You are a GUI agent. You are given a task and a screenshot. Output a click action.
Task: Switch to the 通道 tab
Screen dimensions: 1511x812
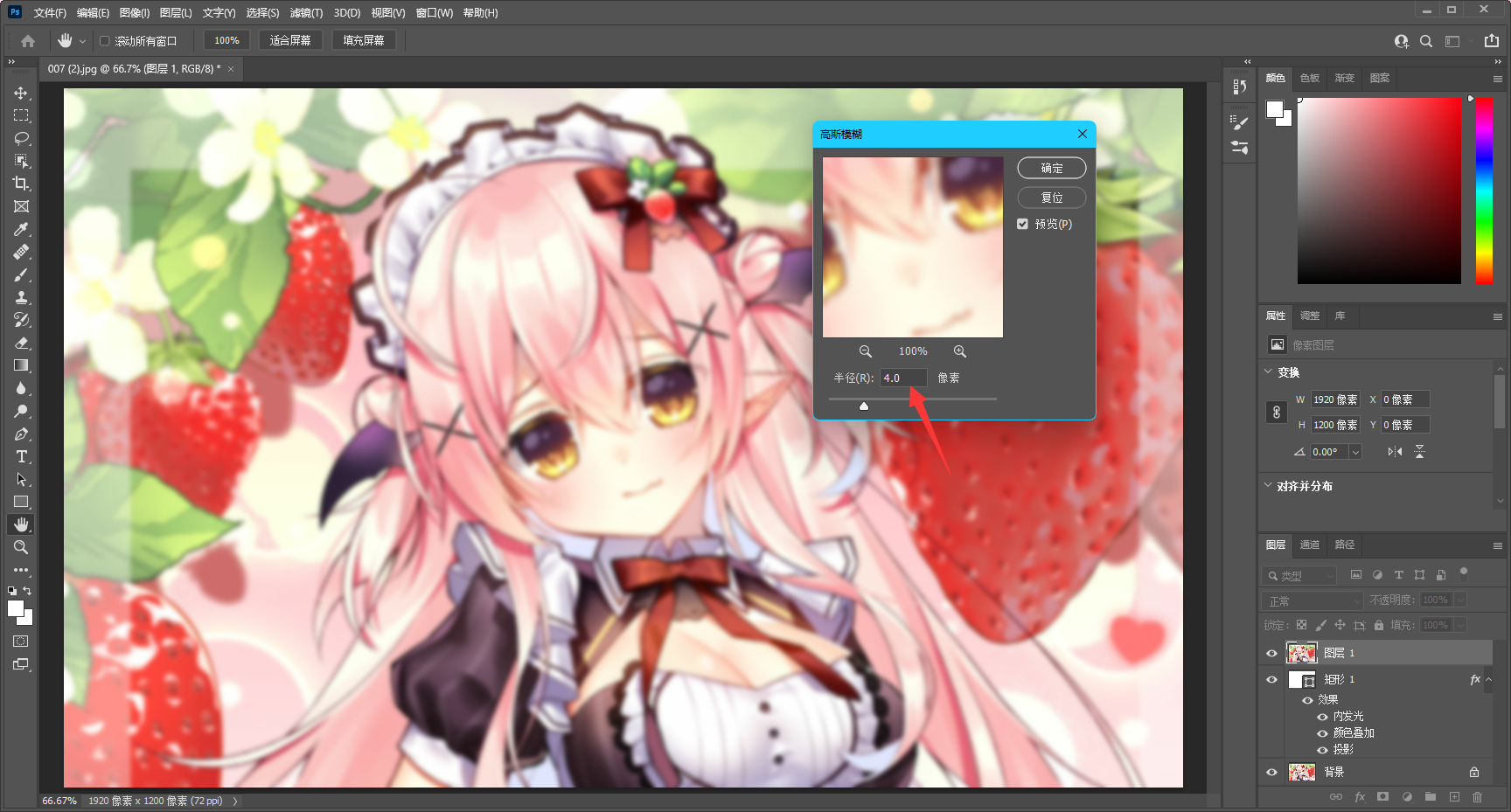1309,545
